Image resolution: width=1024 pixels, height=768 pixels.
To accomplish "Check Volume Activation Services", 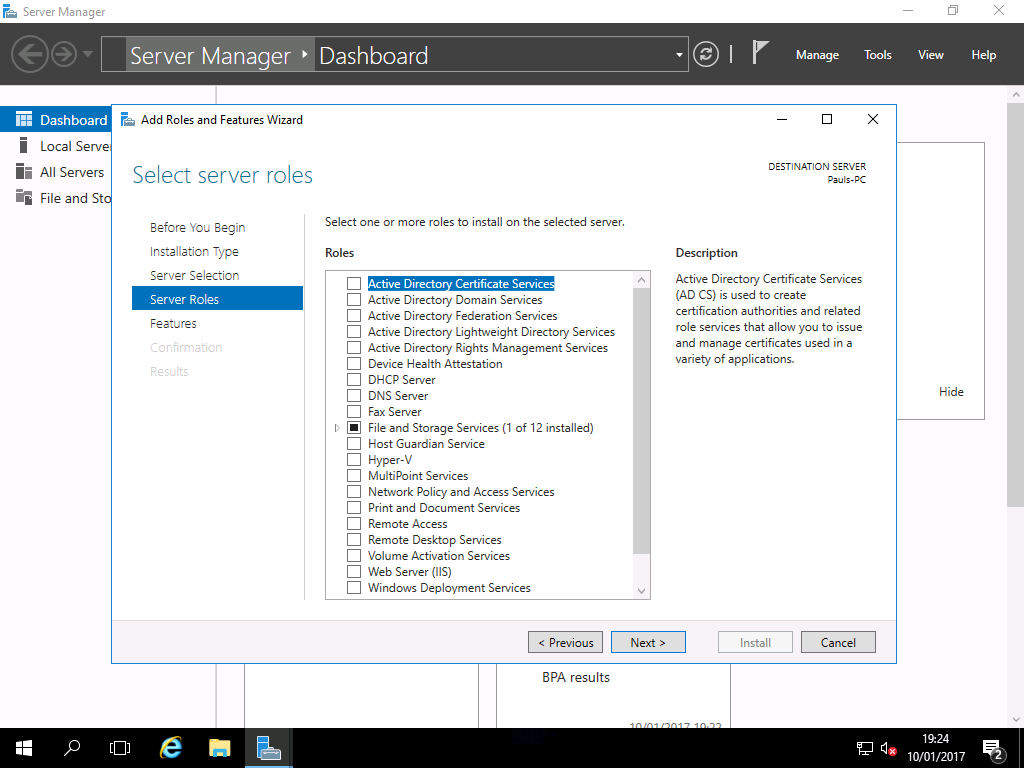I will click(x=354, y=556).
